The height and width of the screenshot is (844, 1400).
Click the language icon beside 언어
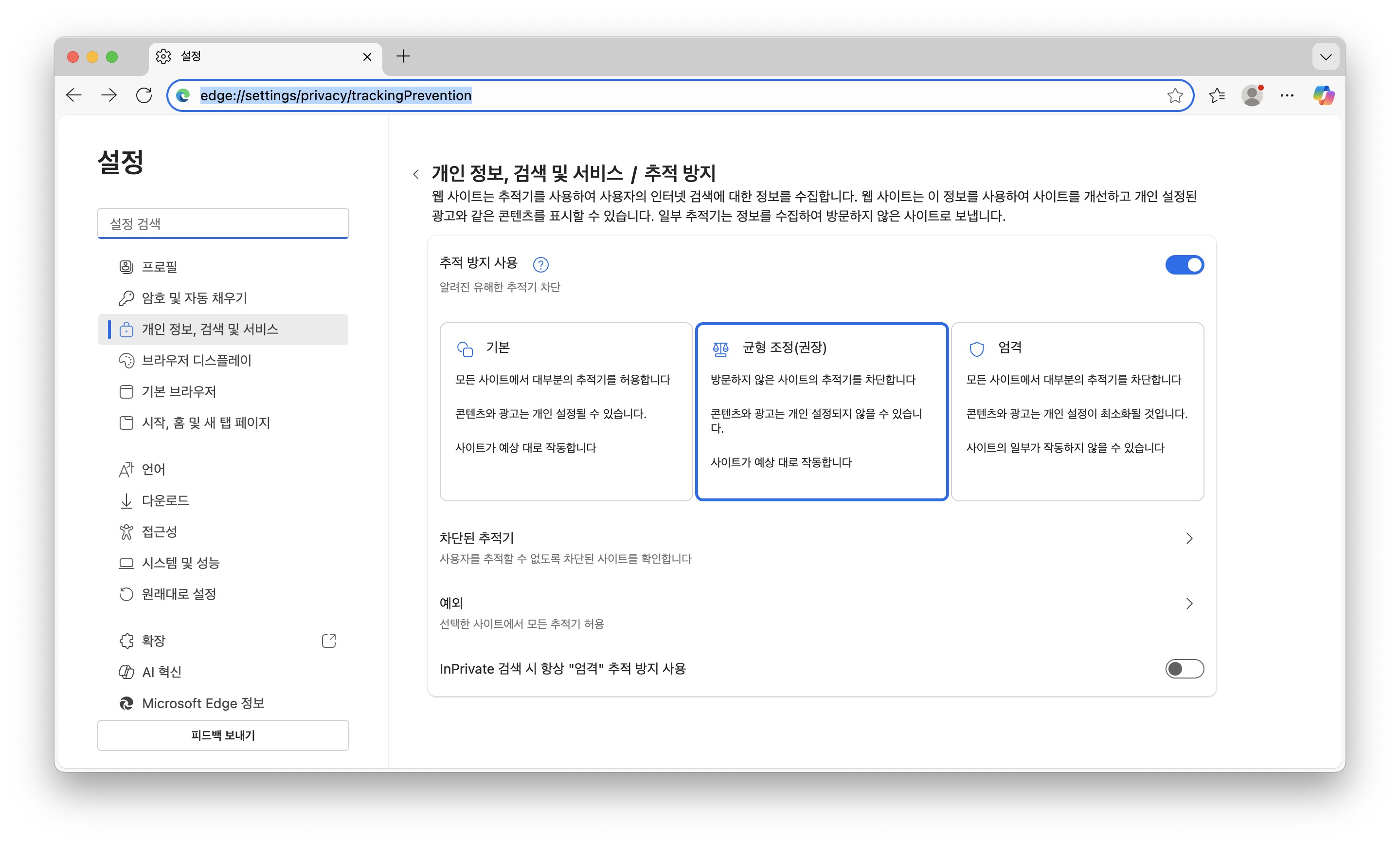coord(126,470)
